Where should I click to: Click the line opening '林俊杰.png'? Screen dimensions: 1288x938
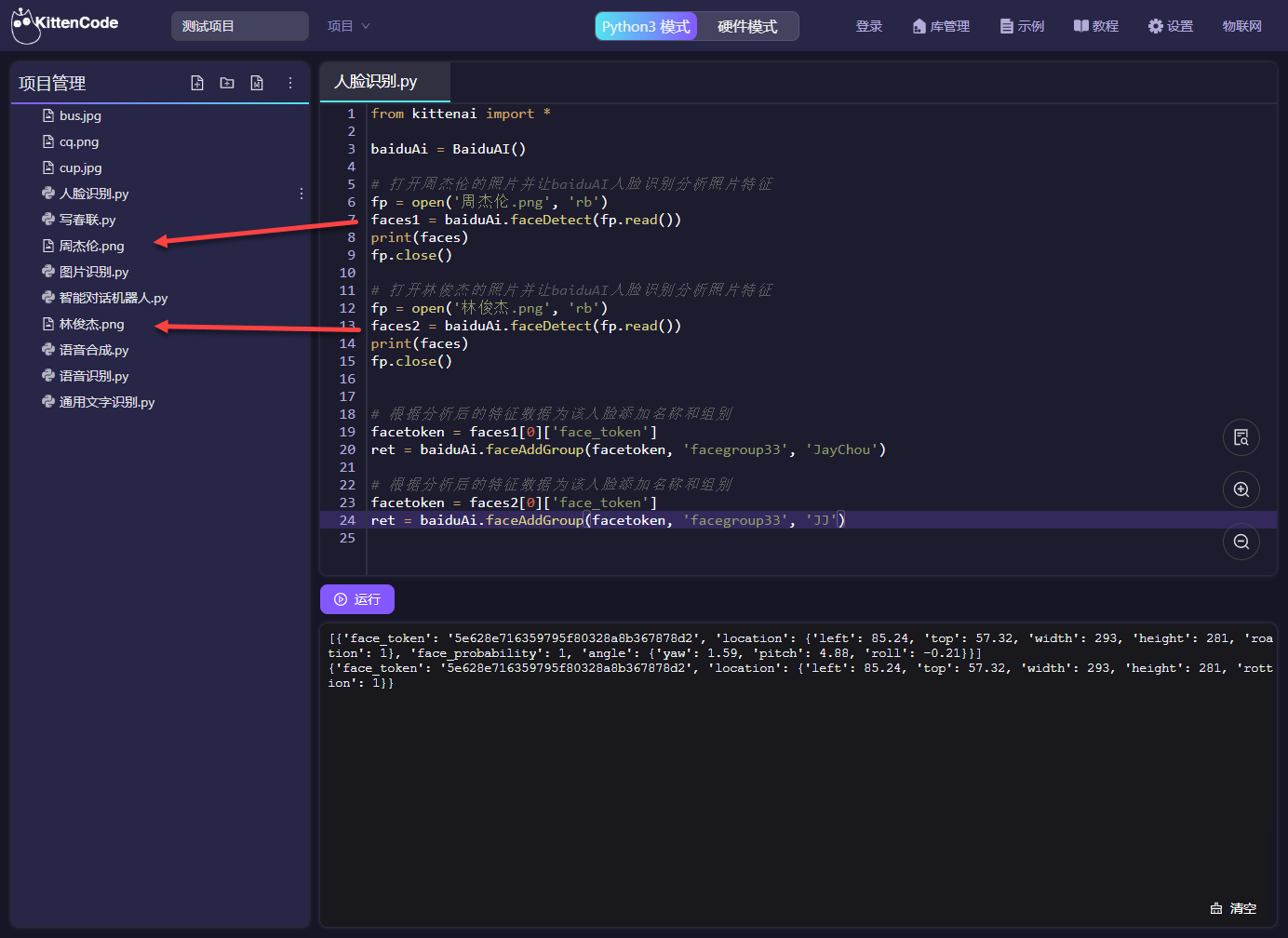point(490,308)
